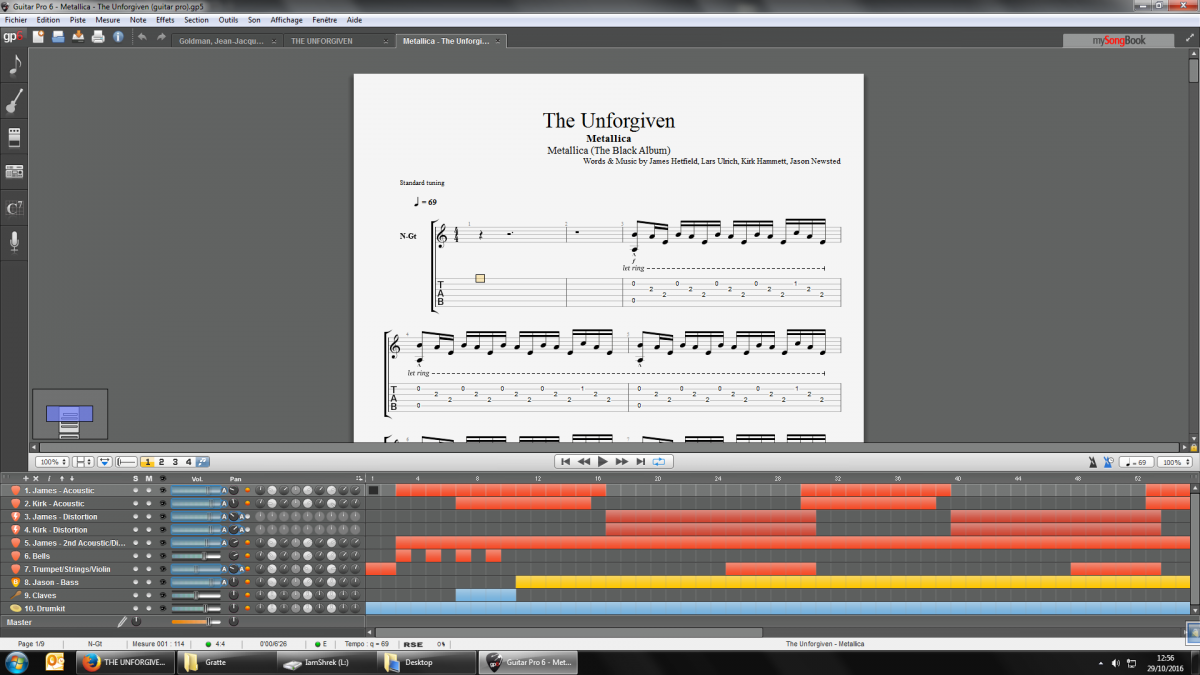
Task: Open the C7 chords panel in sidebar
Action: pyautogui.click(x=14, y=208)
